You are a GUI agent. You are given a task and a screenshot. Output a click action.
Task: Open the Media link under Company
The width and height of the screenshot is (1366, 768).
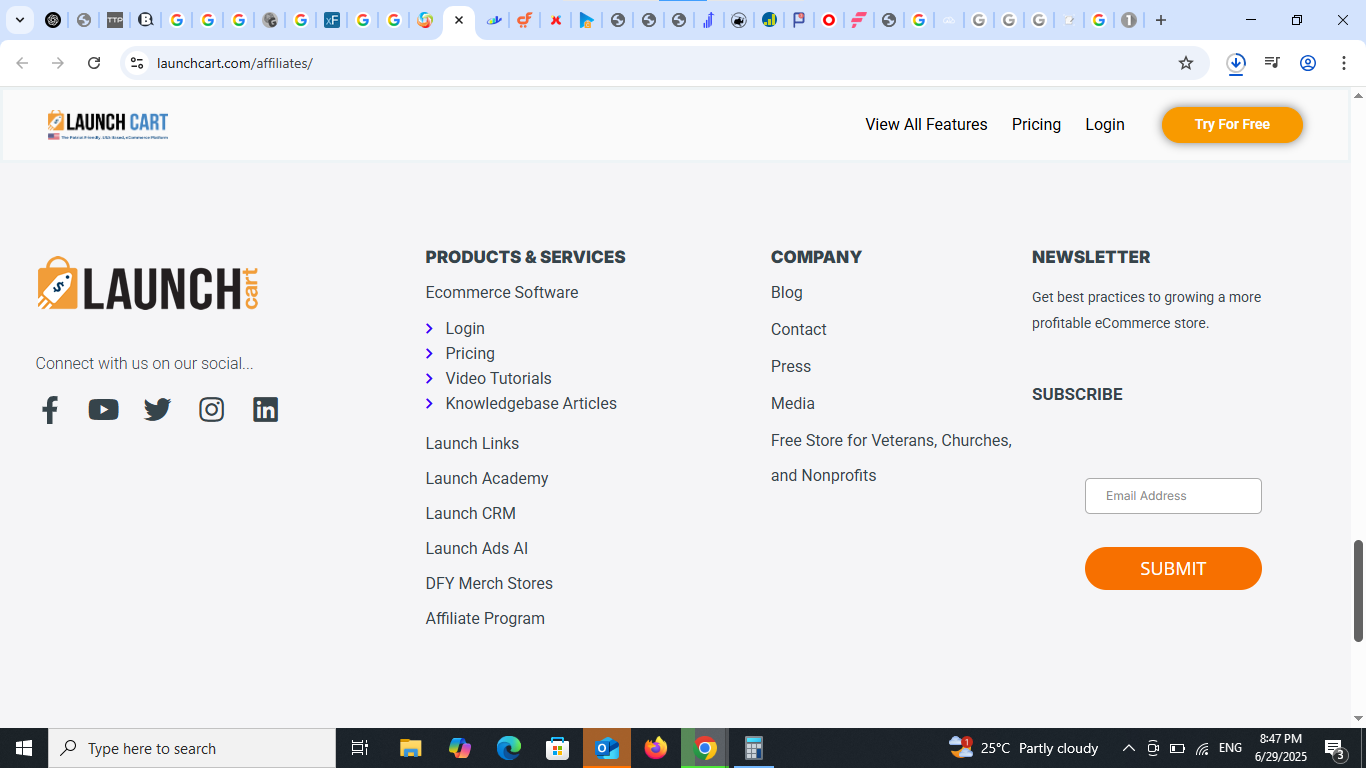pyautogui.click(x=793, y=404)
